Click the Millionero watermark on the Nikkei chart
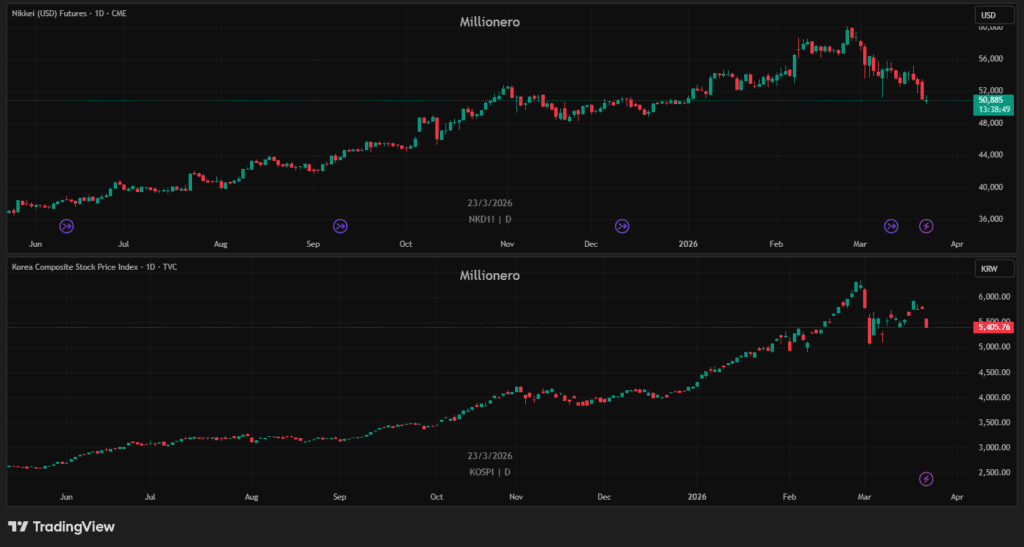The width and height of the screenshot is (1024, 547). (489, 21)
